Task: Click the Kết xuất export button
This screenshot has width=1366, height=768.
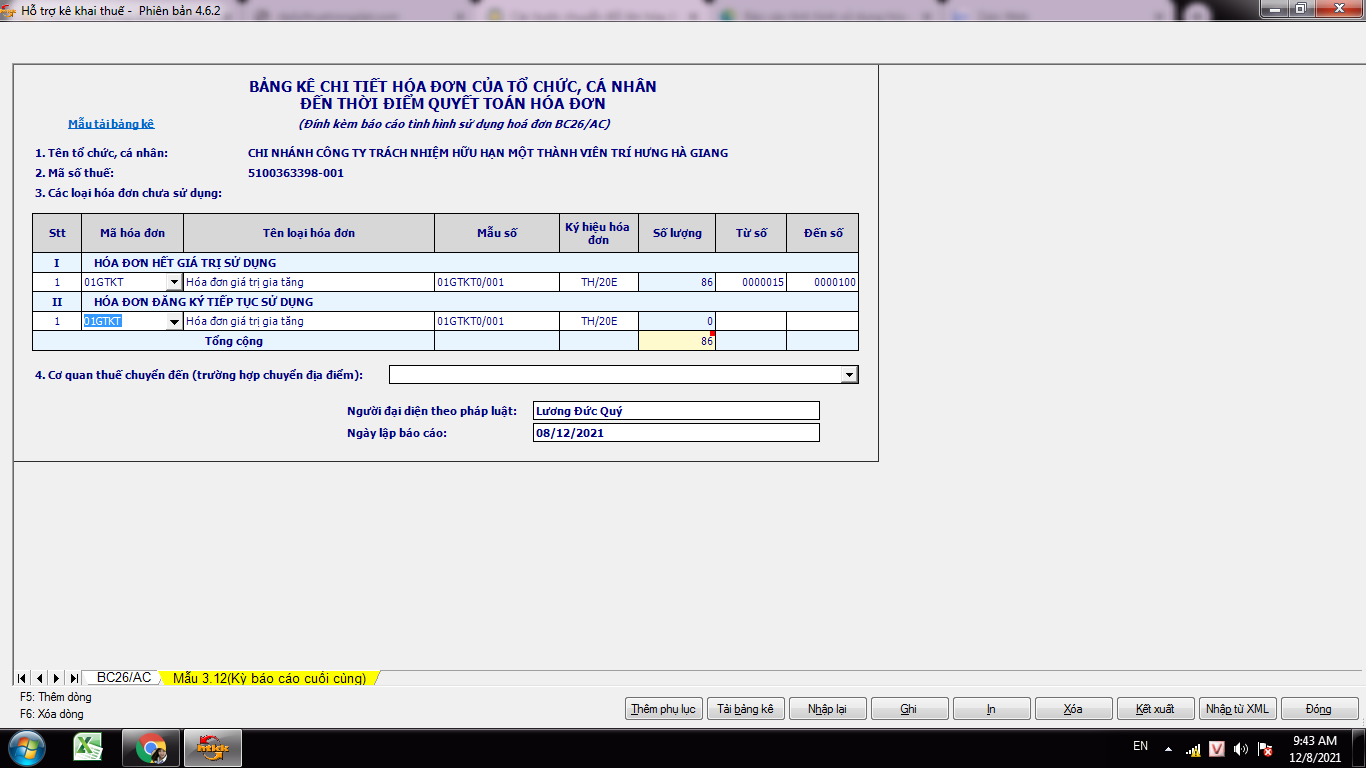Action: (1155, 709)
